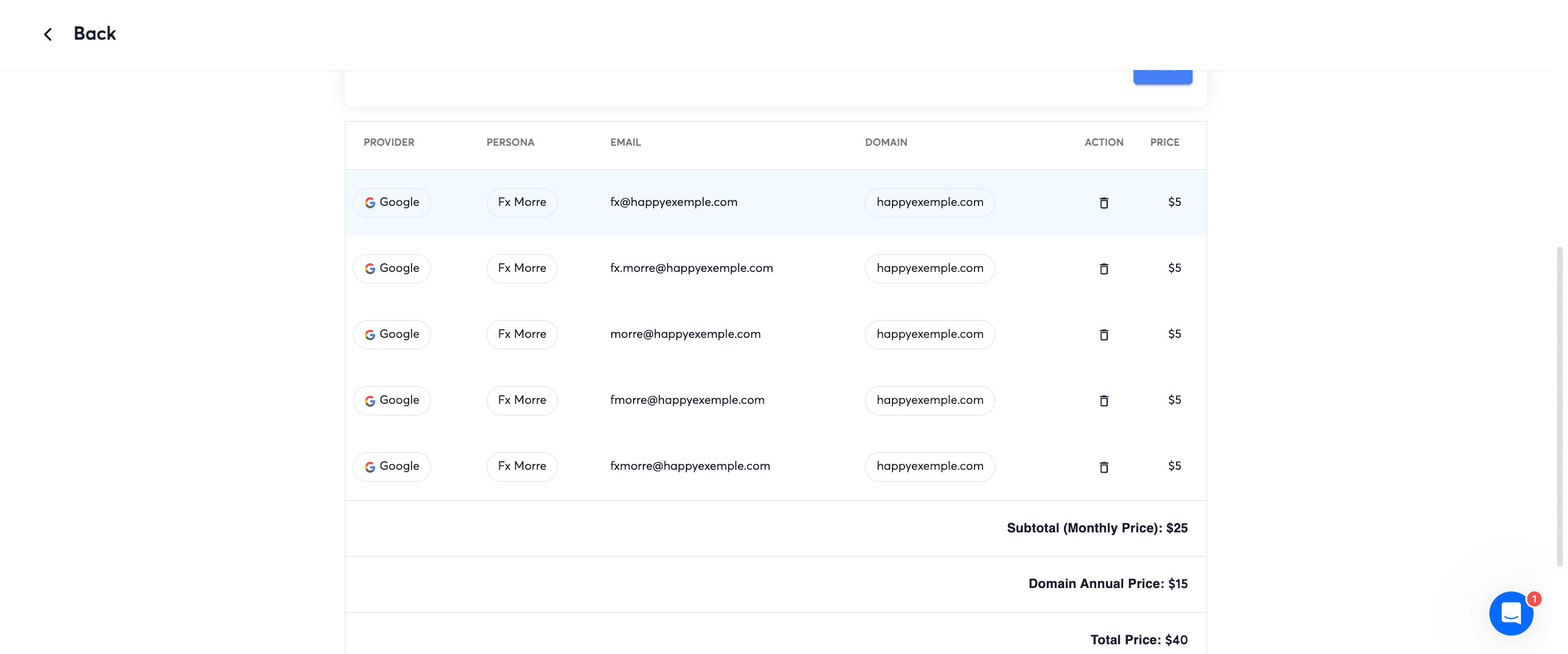This screenshot has width=1568, height=654.
Task: Select the Fx Morre persona for fmorre@happyexemple.com
Action: 522,400
